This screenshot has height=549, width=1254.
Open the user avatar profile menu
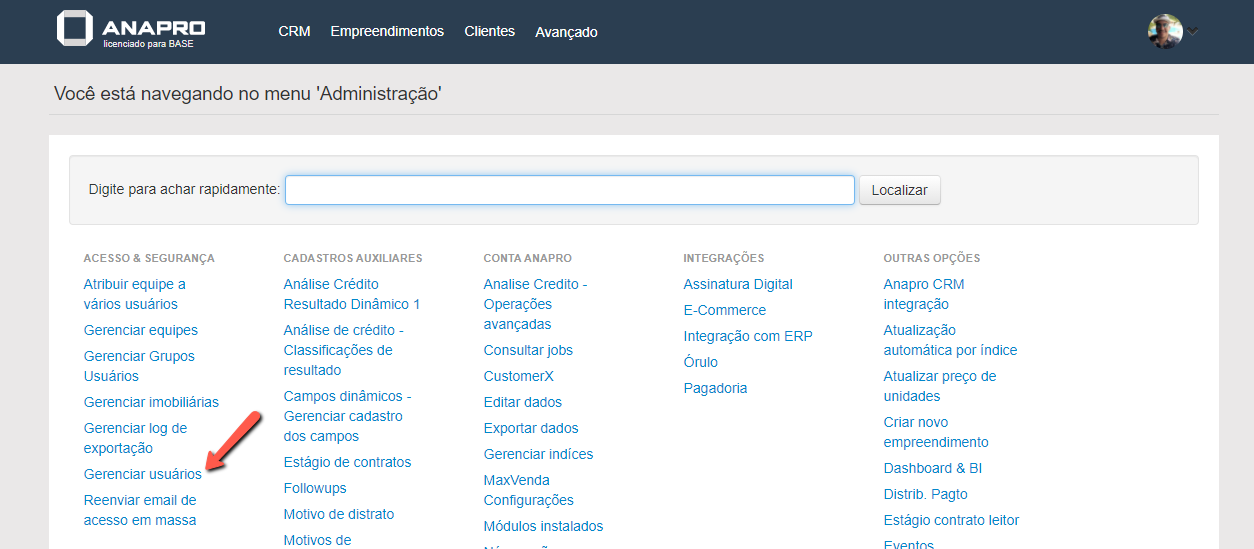[x=1164, y=31]
